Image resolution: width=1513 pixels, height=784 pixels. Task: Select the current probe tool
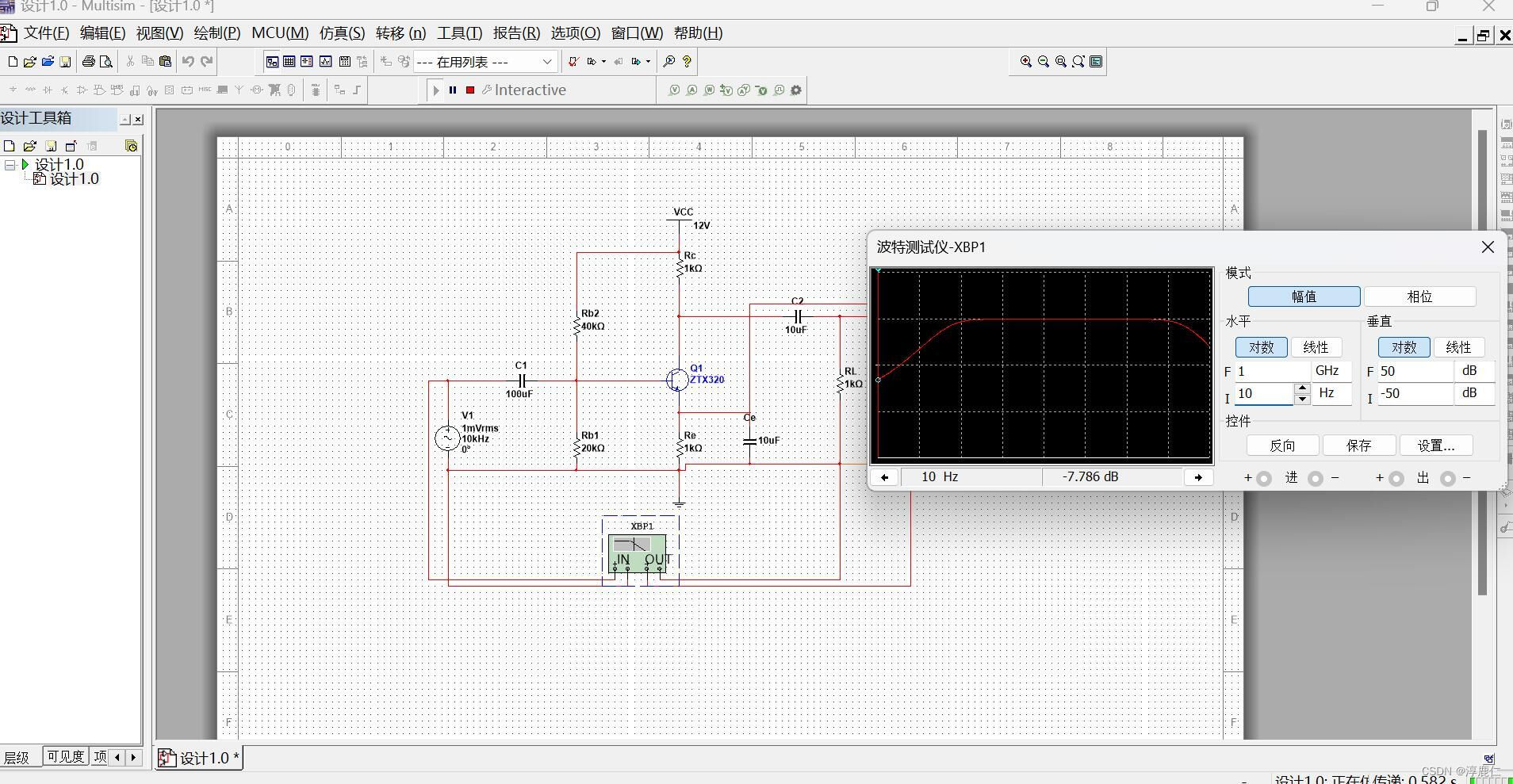click(691, 90)
